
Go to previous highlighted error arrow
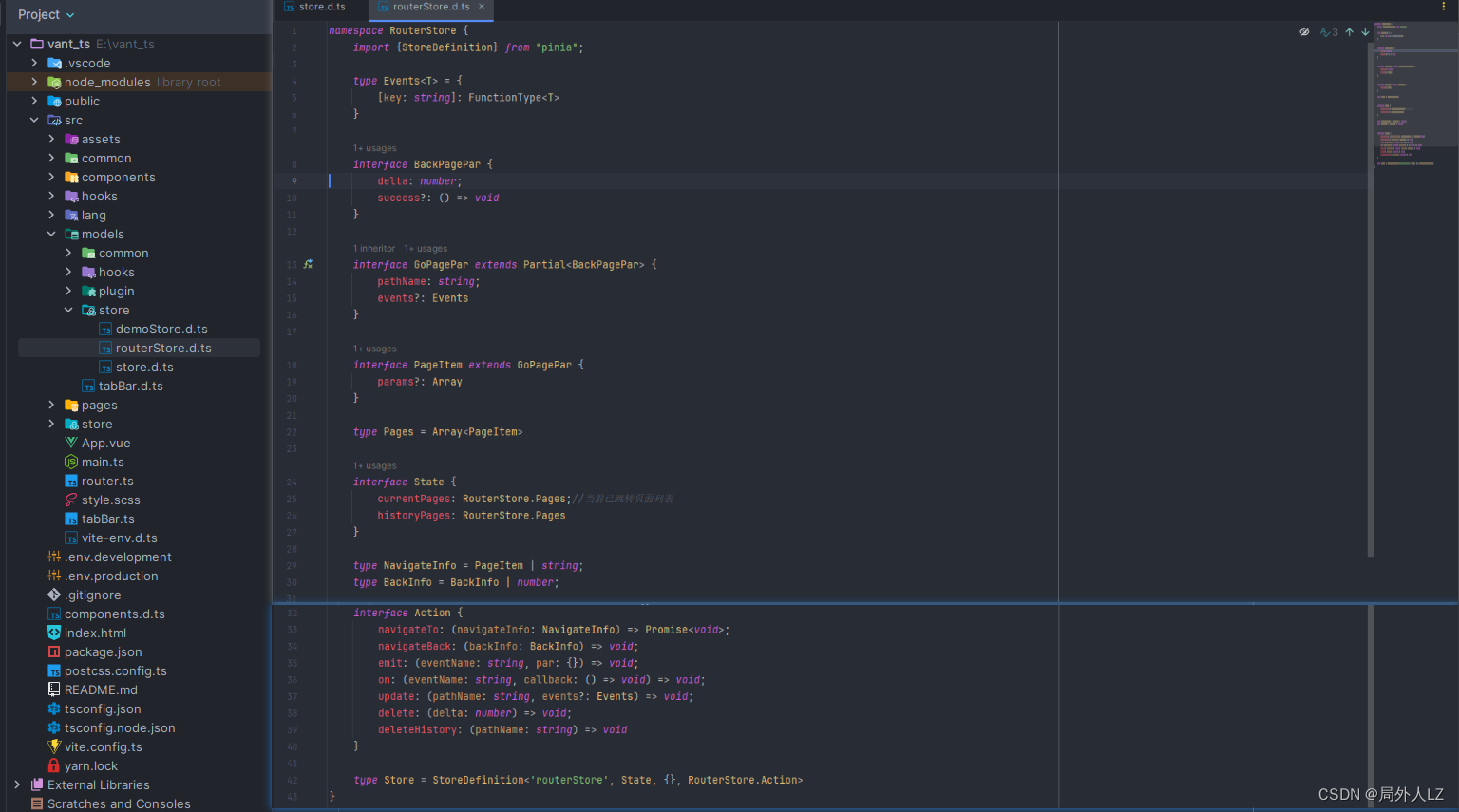(1349, 32)
